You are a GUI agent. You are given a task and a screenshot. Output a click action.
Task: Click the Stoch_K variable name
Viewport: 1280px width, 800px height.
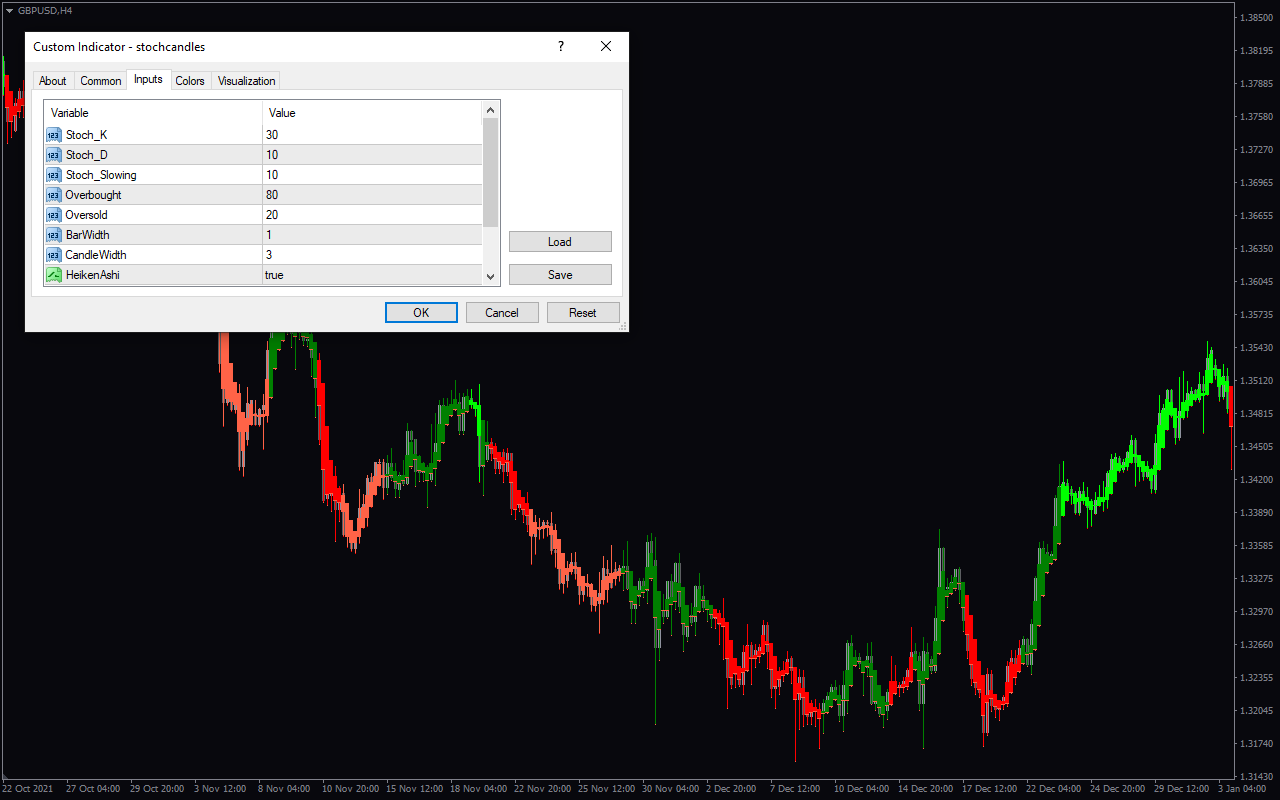(87, 135)
